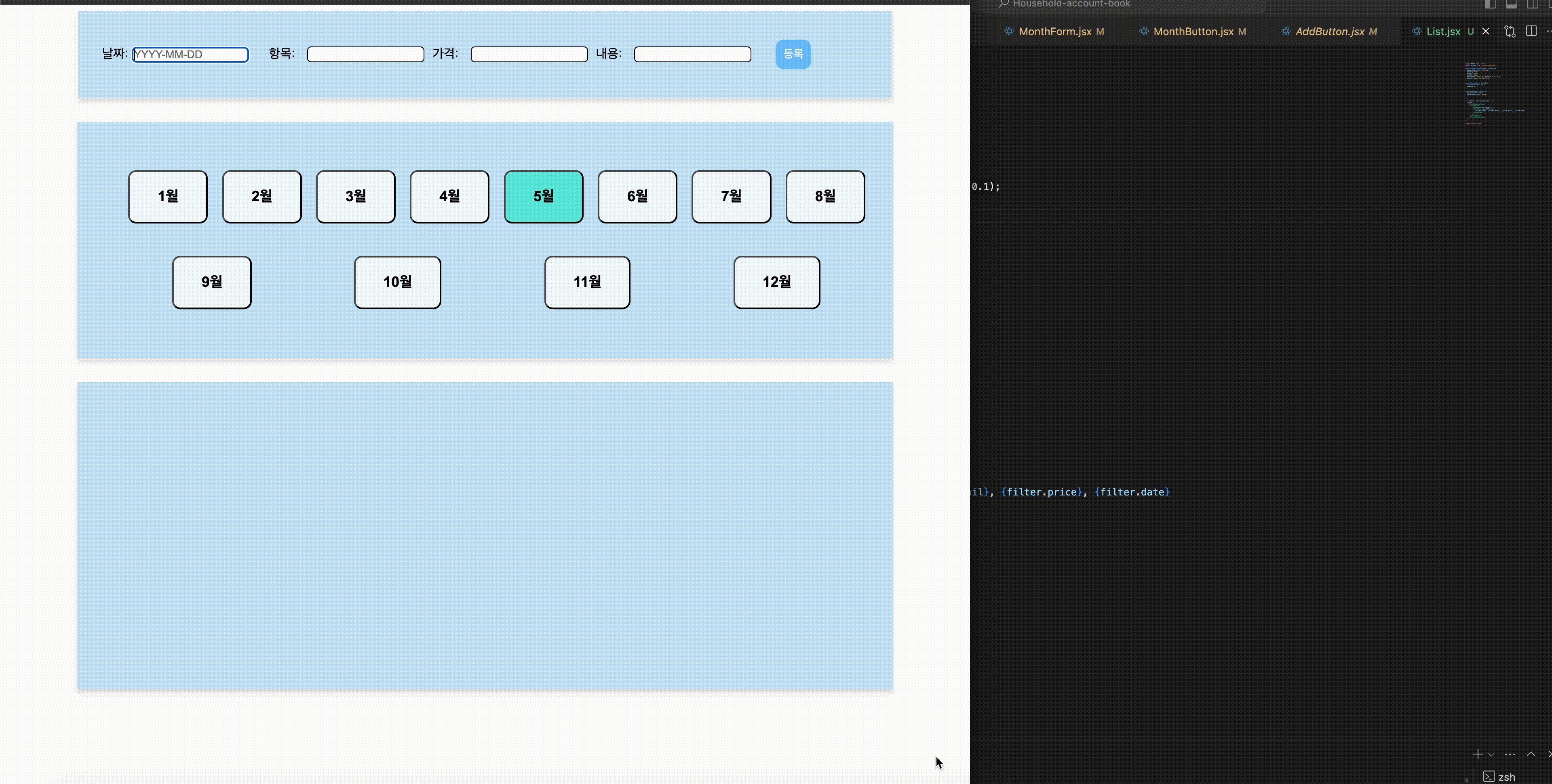Focus the 날짜 YYYY-MM-DD input field
The width and height of the screenshot is (1552, 784).
190,54
